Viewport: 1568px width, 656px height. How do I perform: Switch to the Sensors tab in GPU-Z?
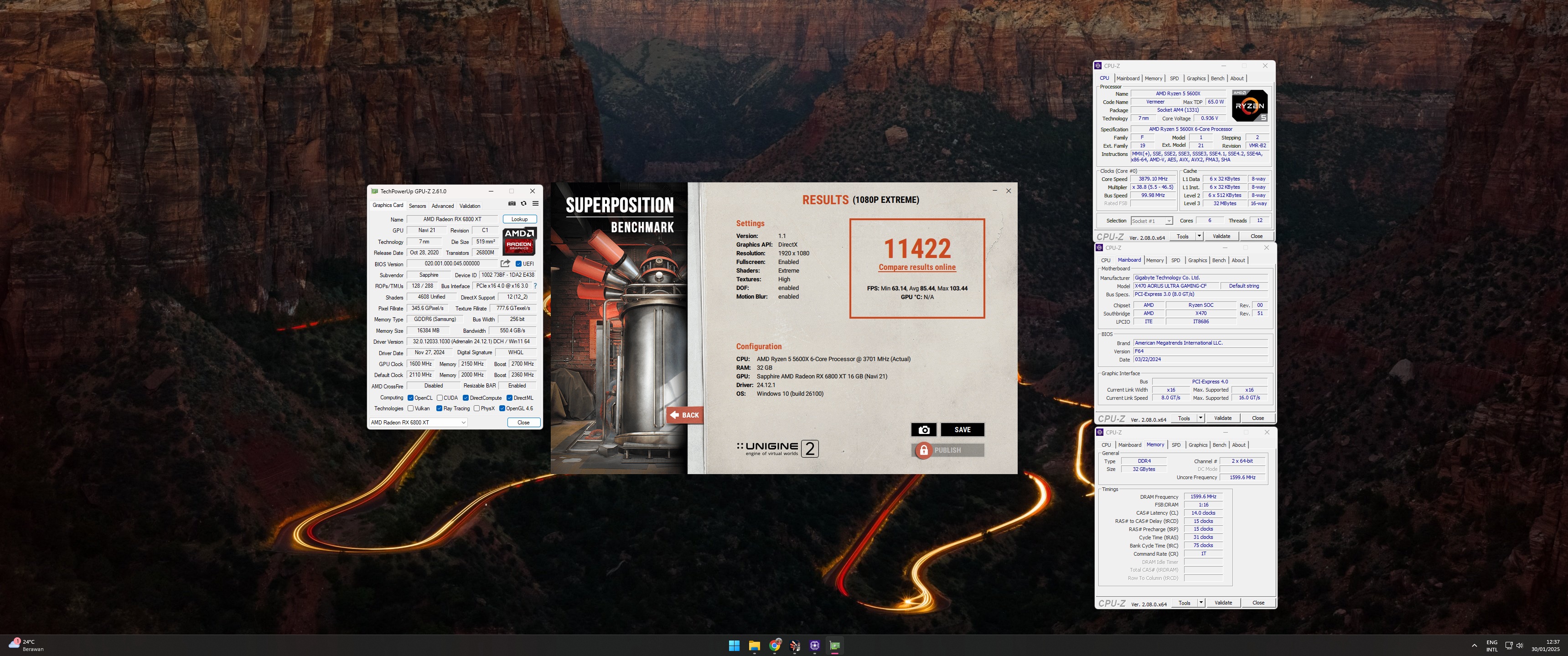[418, 206]
